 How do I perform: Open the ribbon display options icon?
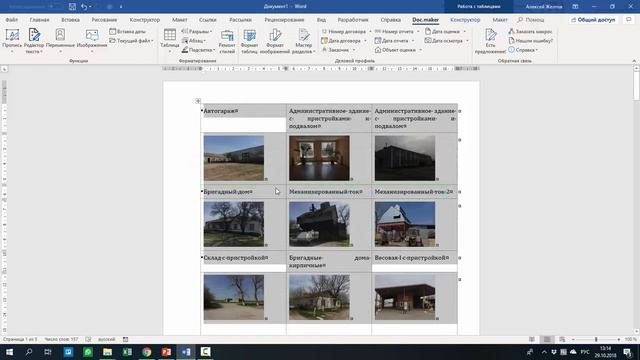coord(575,7)
